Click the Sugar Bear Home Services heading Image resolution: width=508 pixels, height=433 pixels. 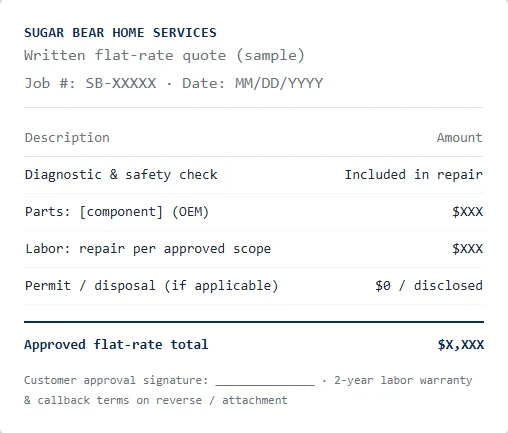click(x=120, y=33)
